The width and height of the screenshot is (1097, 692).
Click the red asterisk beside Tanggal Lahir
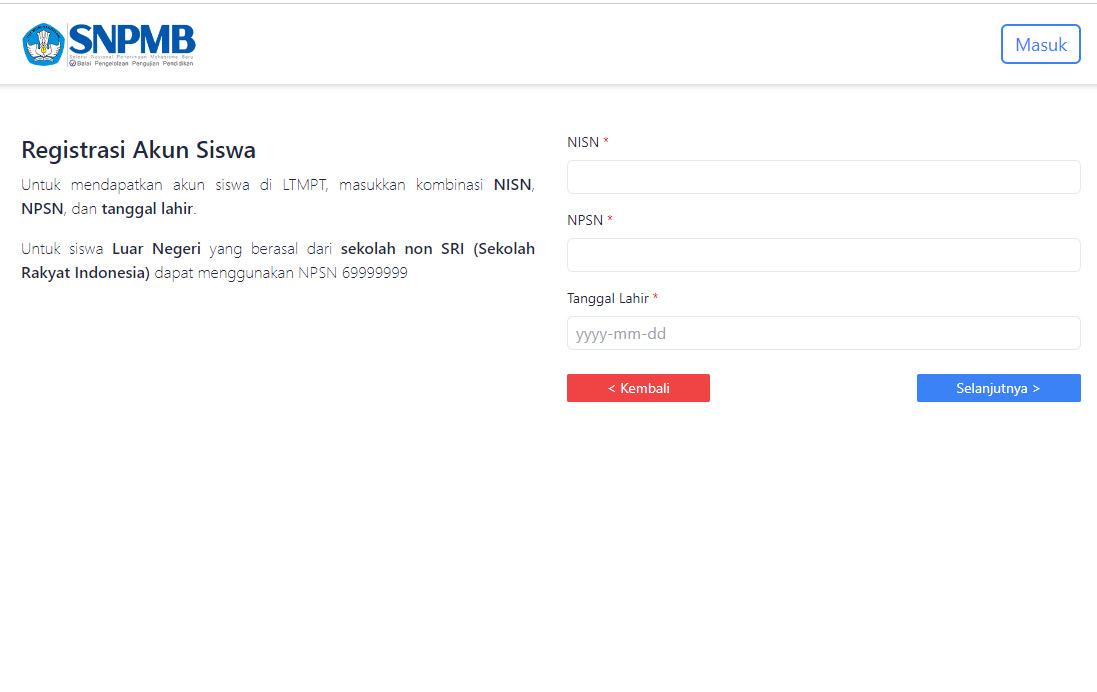(x=656, y=298)
